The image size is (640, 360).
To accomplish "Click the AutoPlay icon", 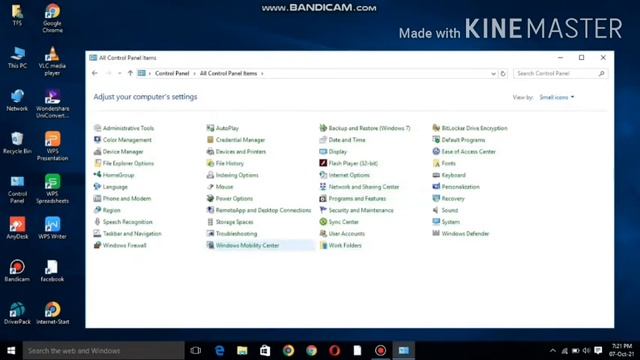I will point(210,128).
